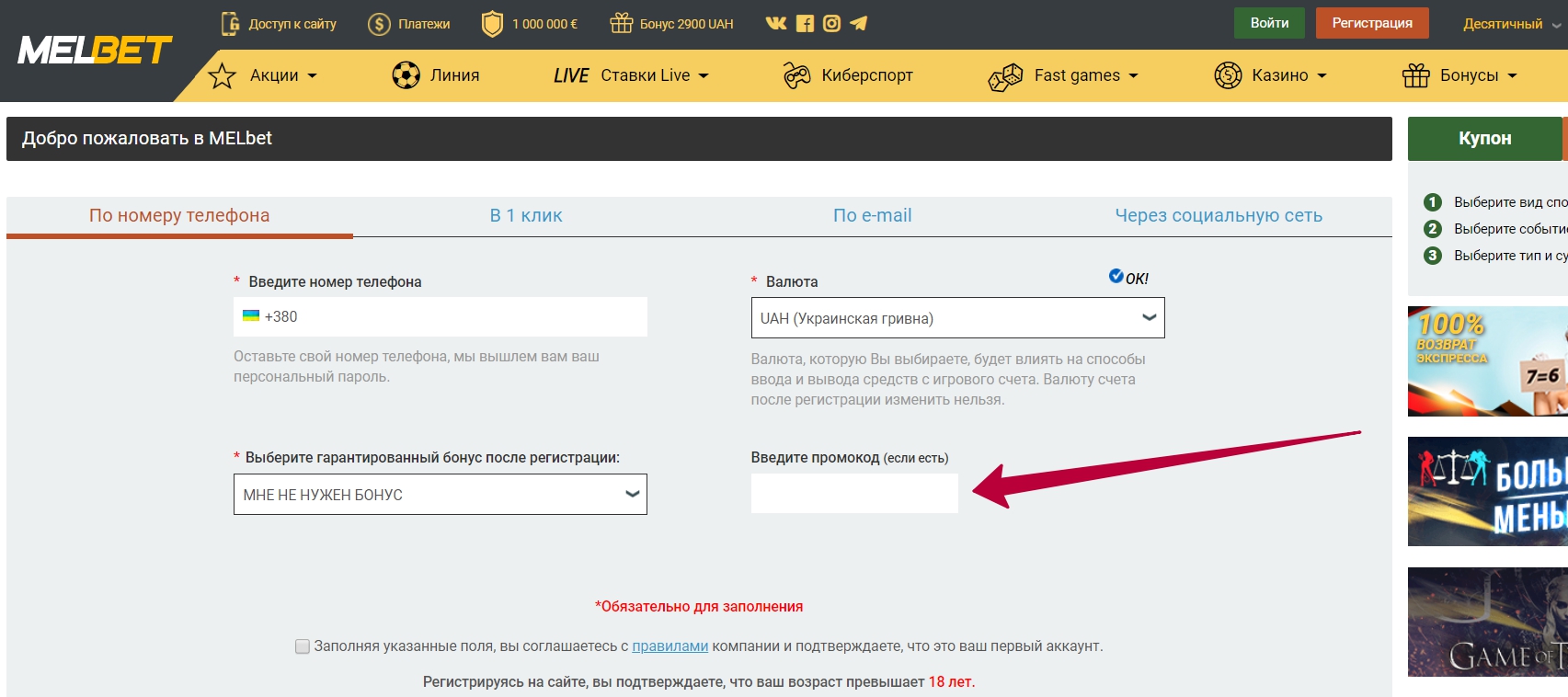Open the правилами link
This screenshot has height=697, width=1568.
click(x=670, y=646)
